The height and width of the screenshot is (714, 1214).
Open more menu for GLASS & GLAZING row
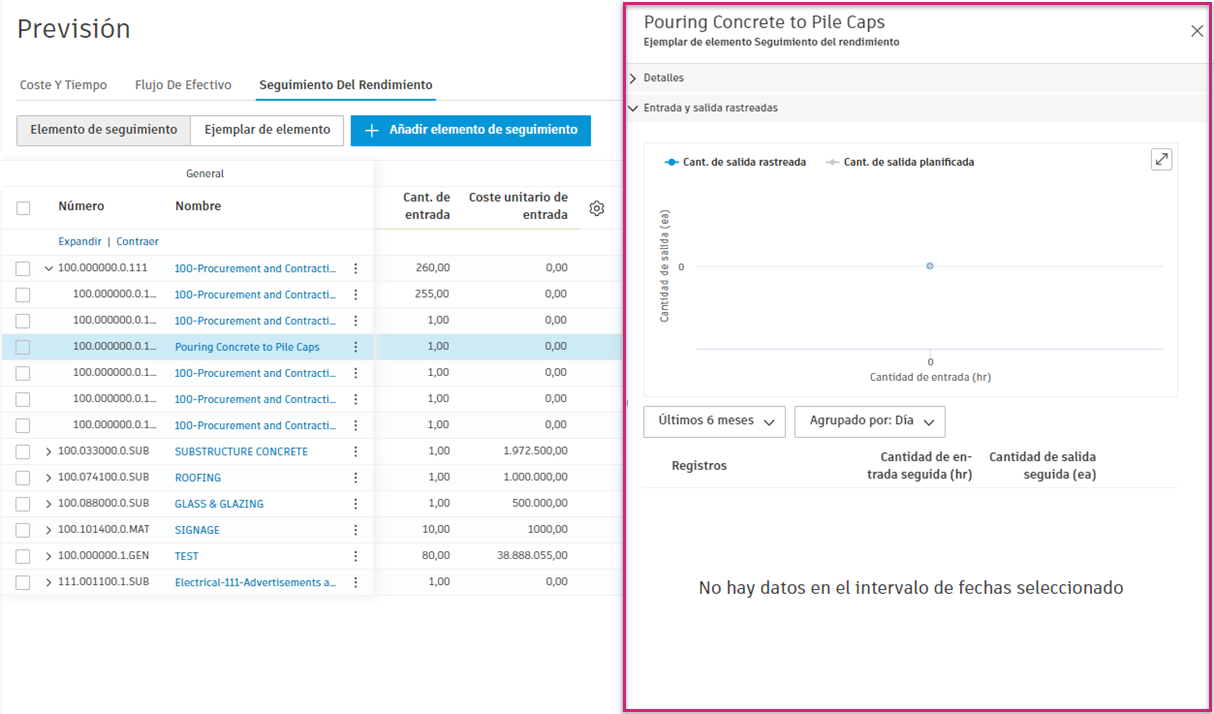point(355,503)
